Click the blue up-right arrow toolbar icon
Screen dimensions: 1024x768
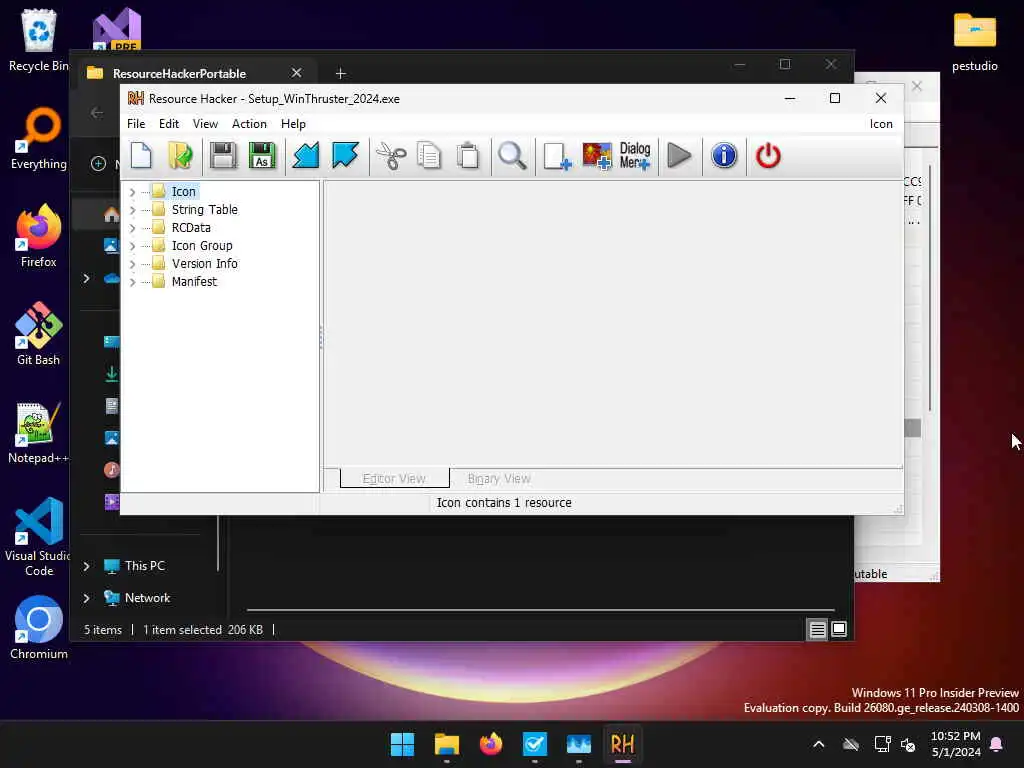pos(345,156)
